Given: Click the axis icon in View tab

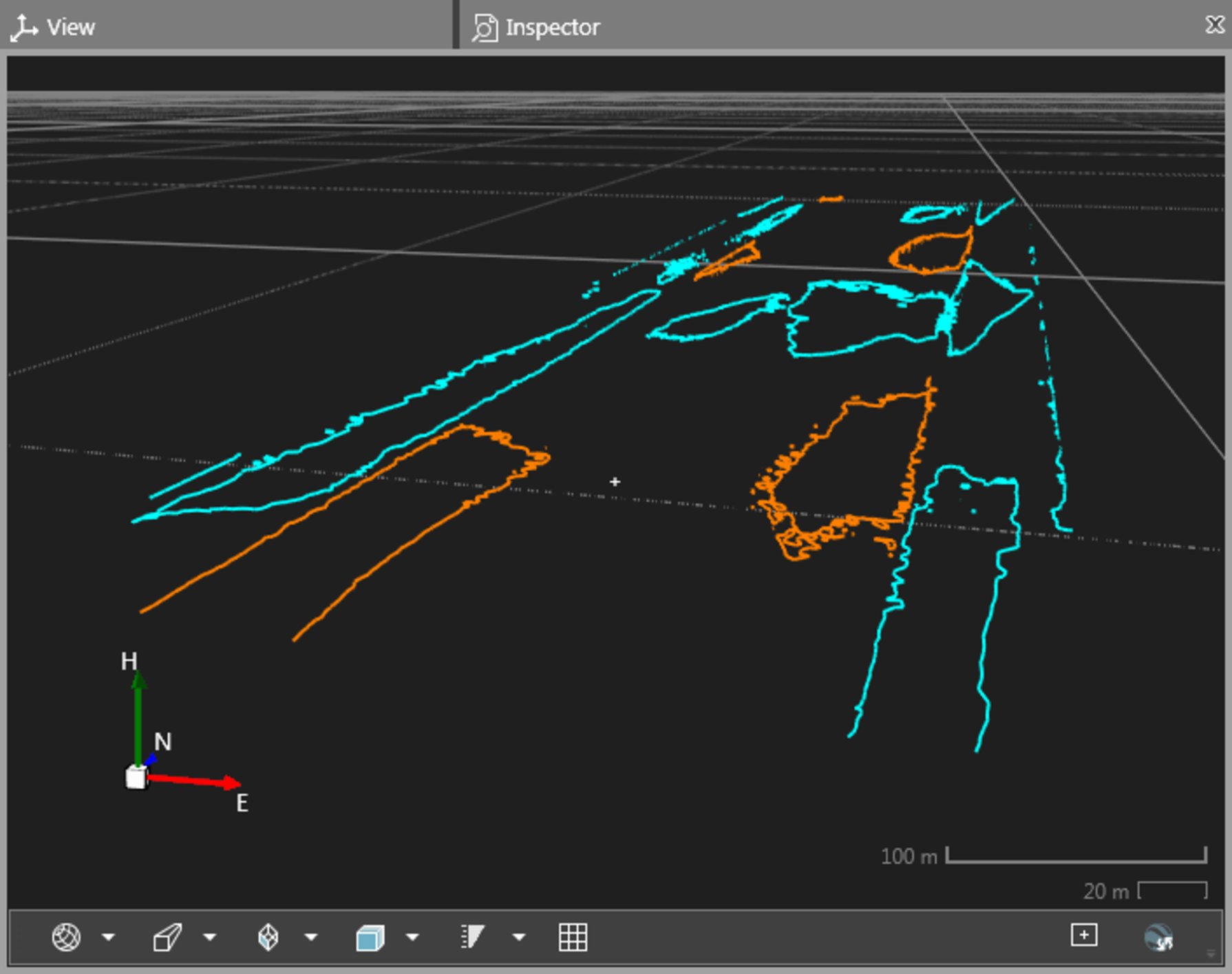Looking at the screenshot, I should 23,28.
